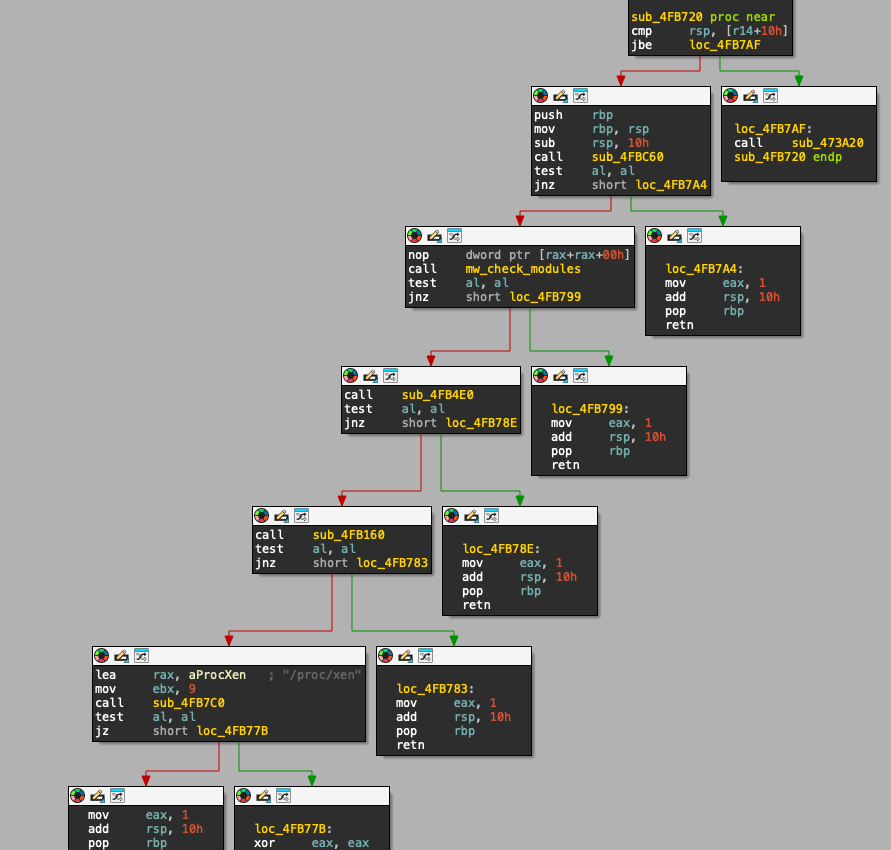The width and height of the screenshot is (891, 850).
Task: Click edit pencil icon on loc_4FB78E node
Action: pos(471,516)
